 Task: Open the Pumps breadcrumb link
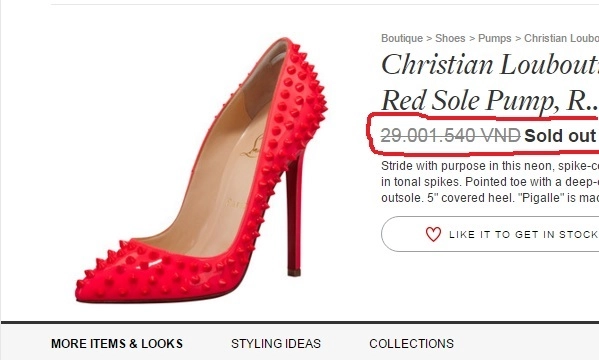click(494, 38)
